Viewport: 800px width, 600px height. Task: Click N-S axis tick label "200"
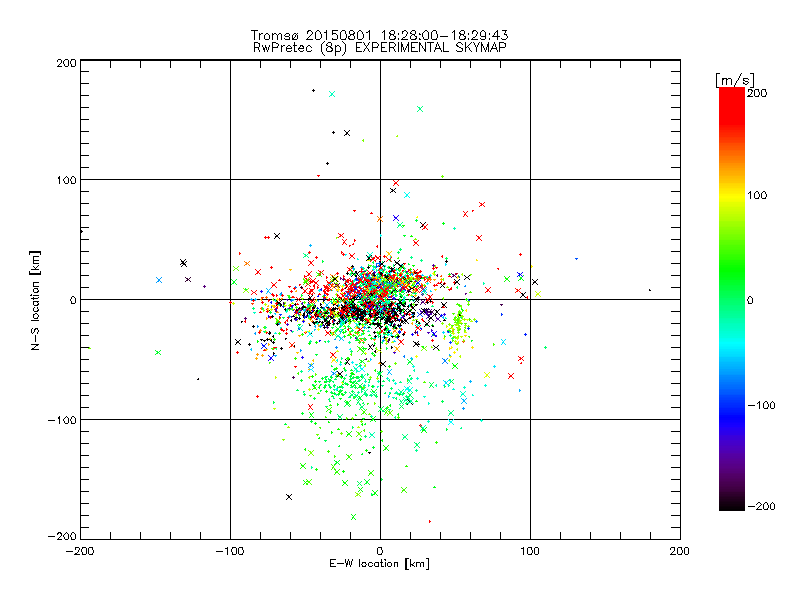pyautogui.click(x=66, y=63)
